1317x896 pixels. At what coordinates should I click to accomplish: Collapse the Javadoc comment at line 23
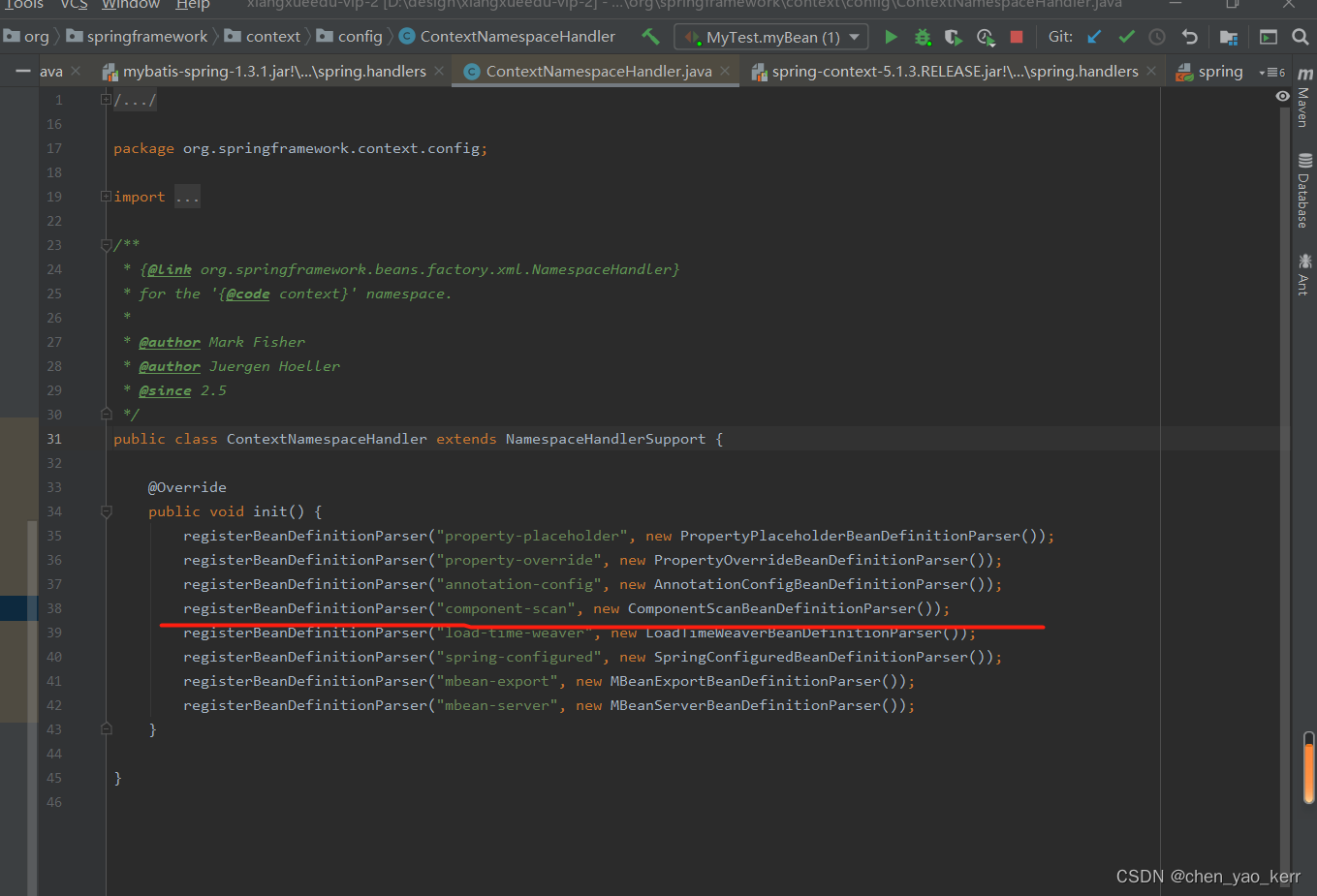107,245
